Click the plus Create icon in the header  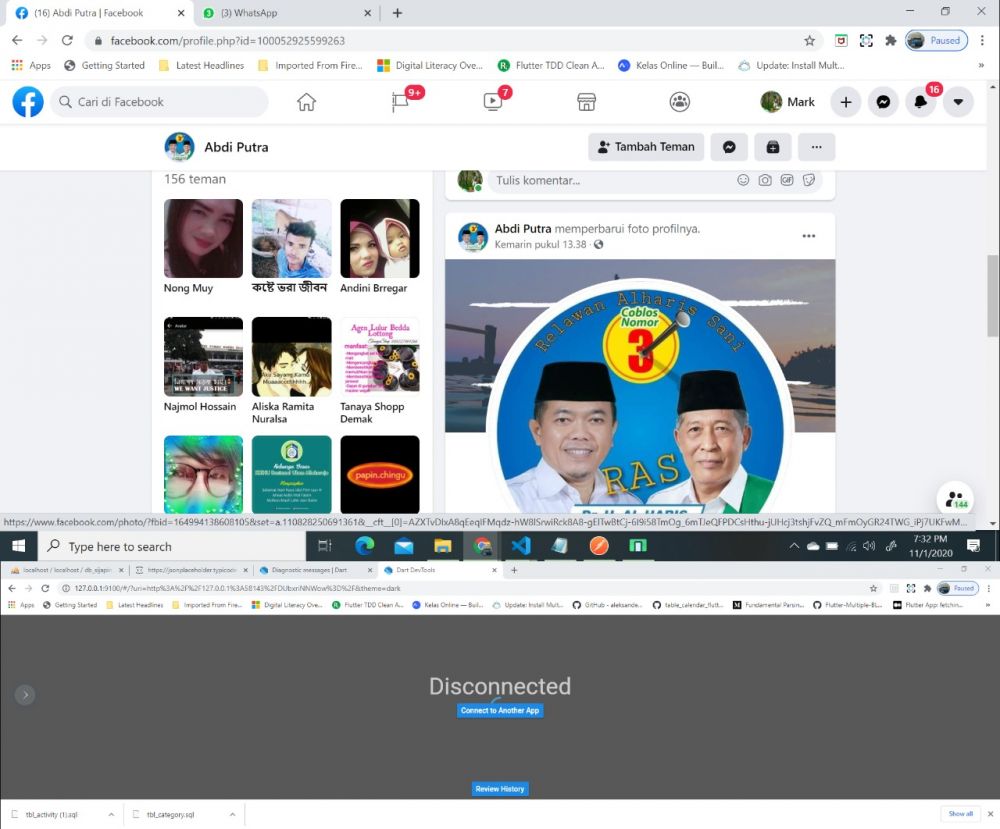pyautogui.click(x=846, y=102)
